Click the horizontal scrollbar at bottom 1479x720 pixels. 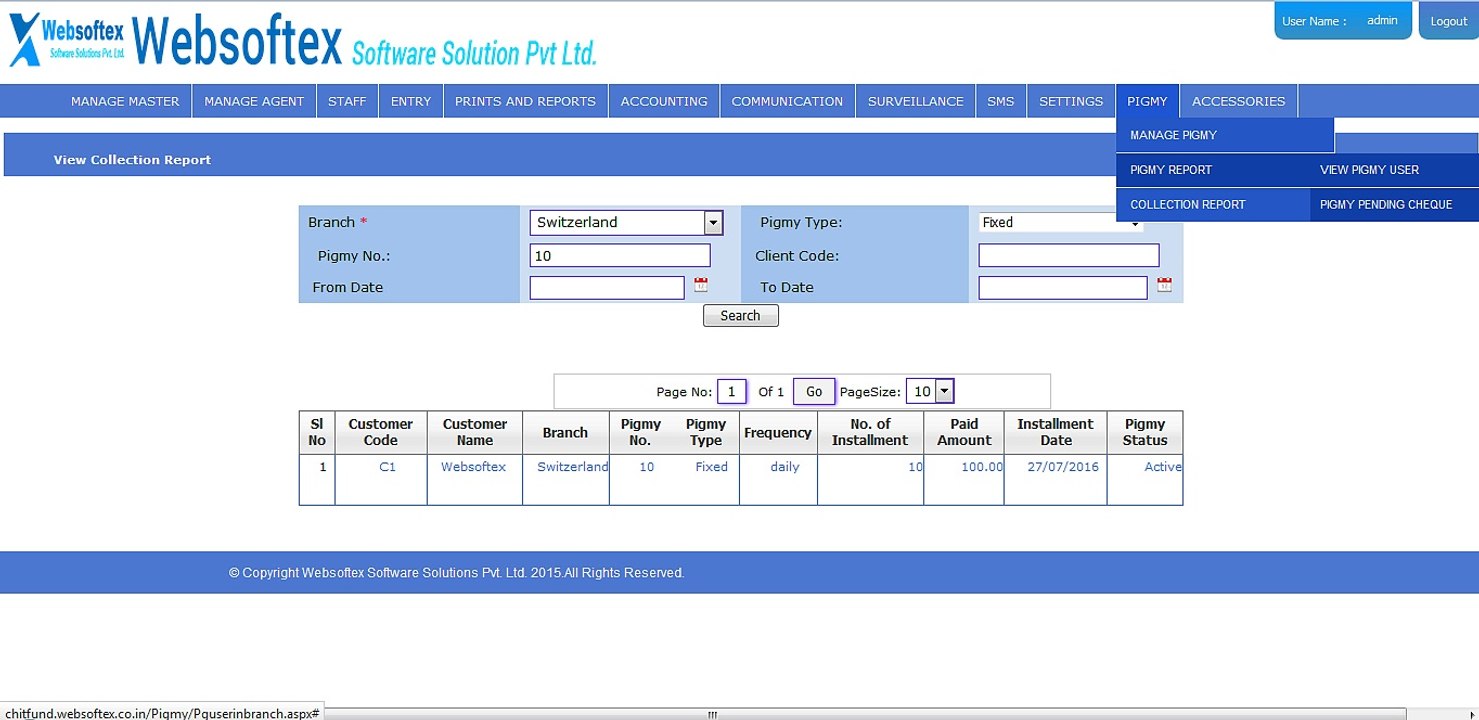tap(865, 714)
